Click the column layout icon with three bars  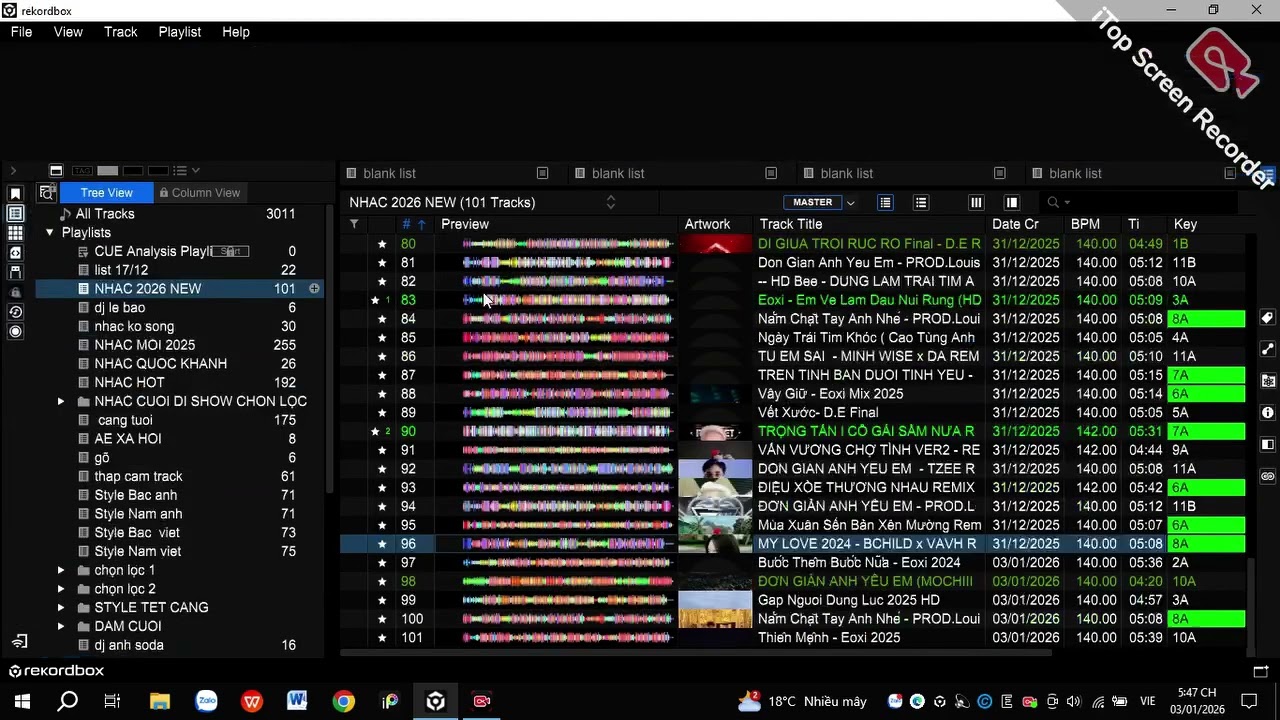[x=976, y=202]
